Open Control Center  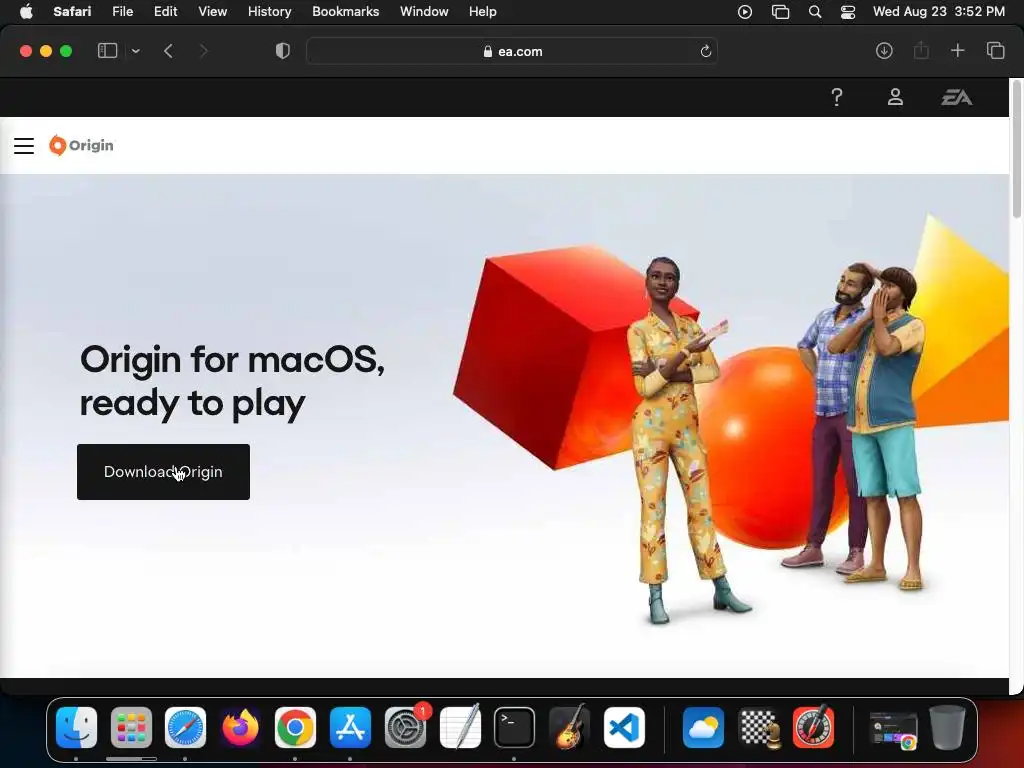point(848,12)
